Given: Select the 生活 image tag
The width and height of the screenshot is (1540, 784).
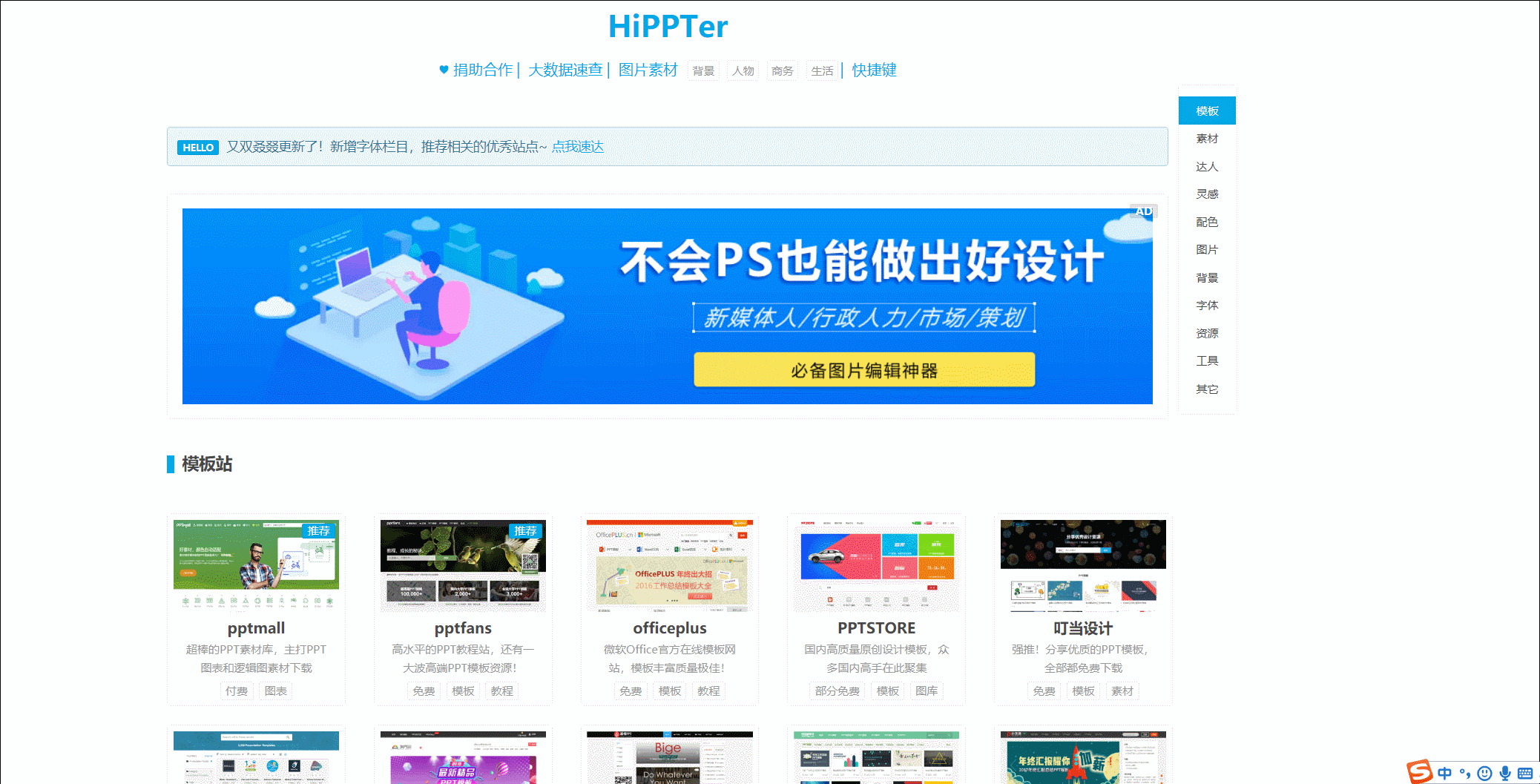Looking at the screenshot, I should 822,70.
